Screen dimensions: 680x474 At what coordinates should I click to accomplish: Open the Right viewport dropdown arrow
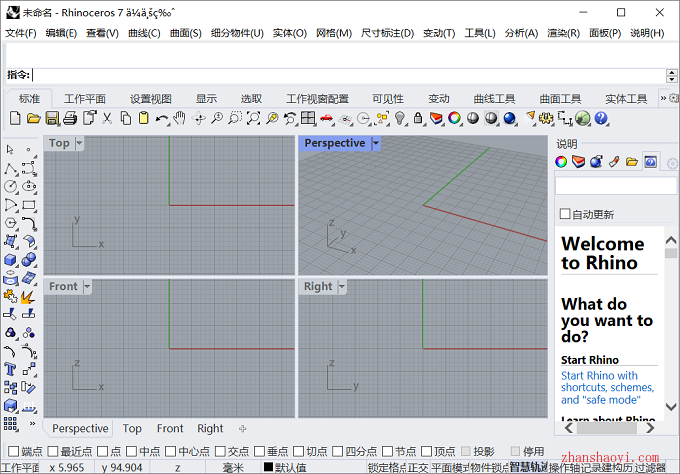(341, 286)
